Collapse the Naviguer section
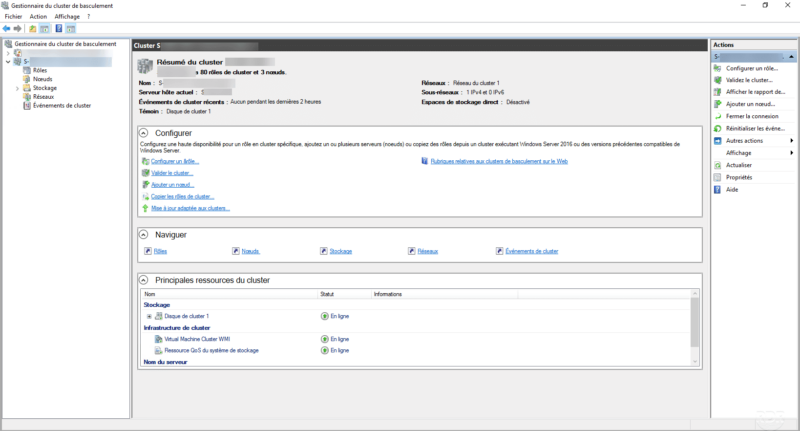 click(144, 235)
